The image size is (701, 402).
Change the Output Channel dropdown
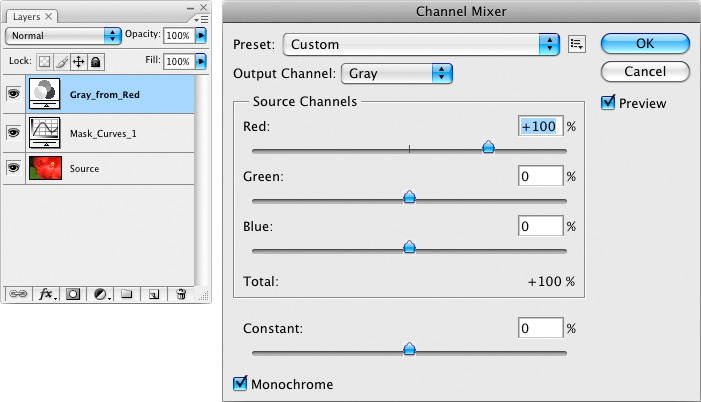[398, 73]
